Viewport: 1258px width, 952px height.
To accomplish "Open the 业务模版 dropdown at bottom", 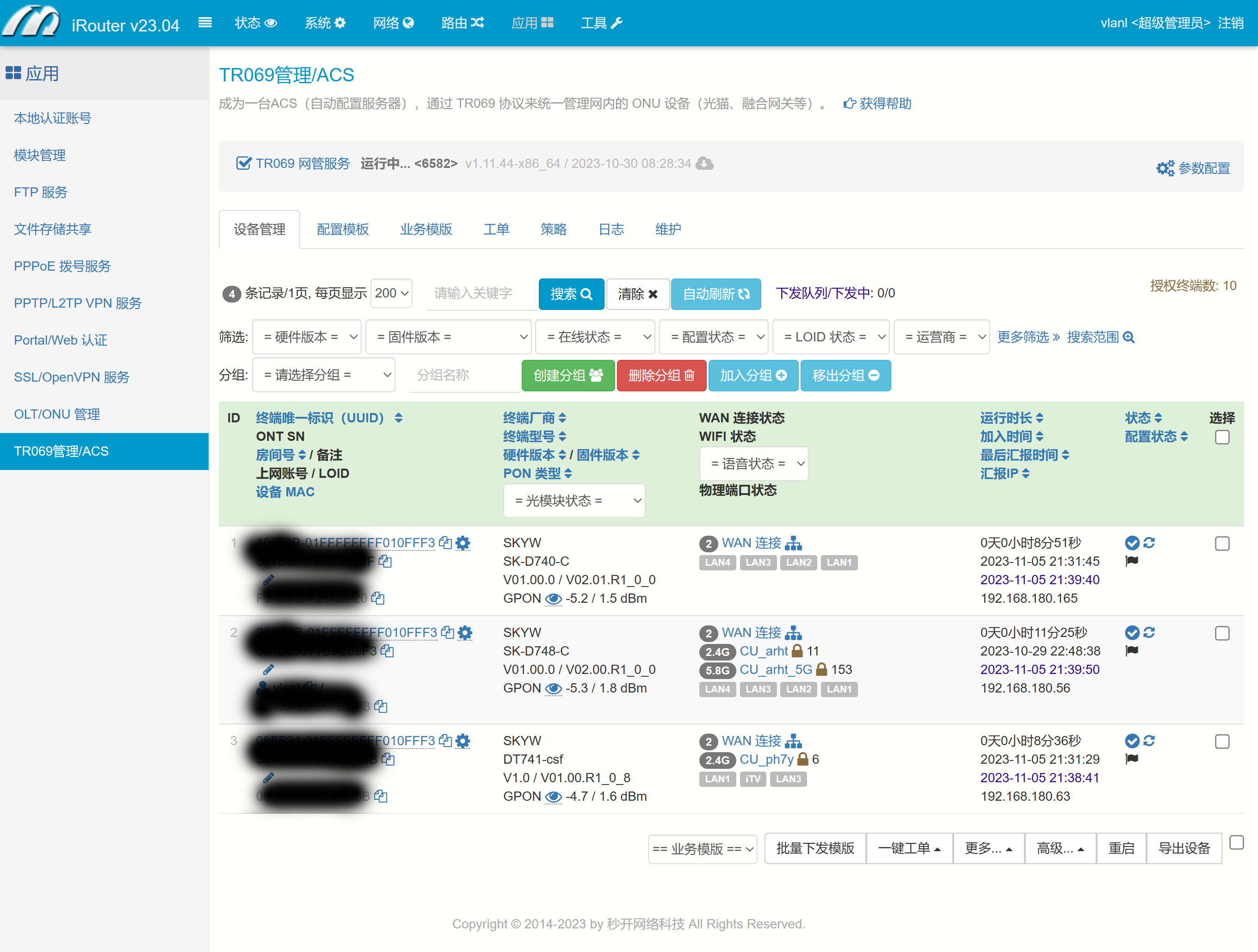I will 703,849.
